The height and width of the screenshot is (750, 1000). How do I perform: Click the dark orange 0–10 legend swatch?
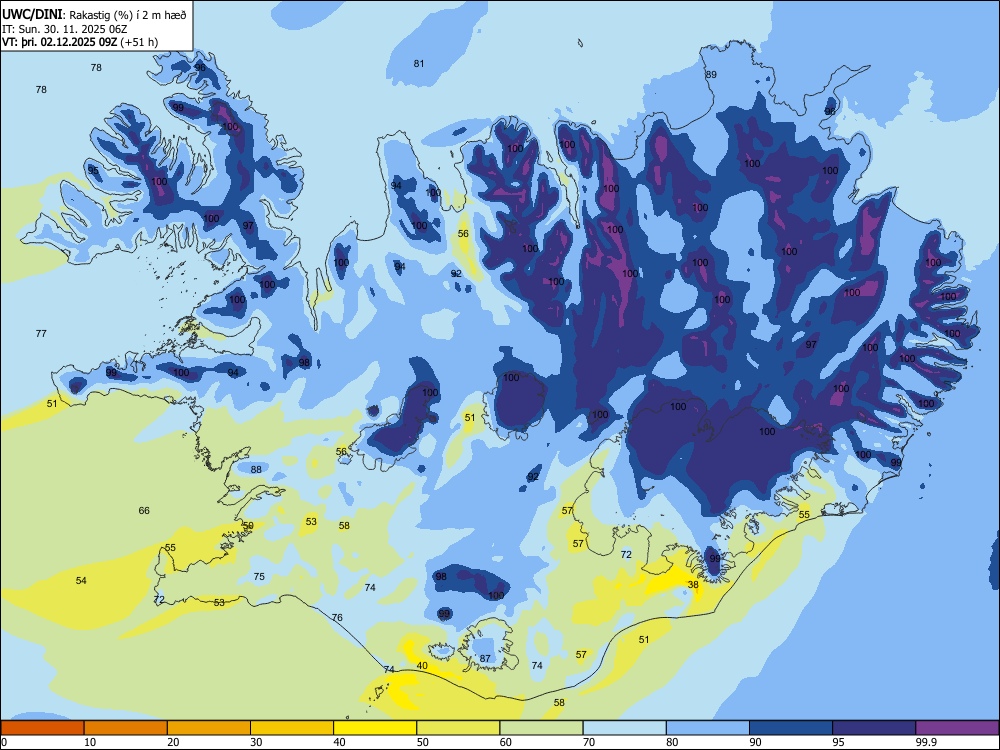click(42, 728)
